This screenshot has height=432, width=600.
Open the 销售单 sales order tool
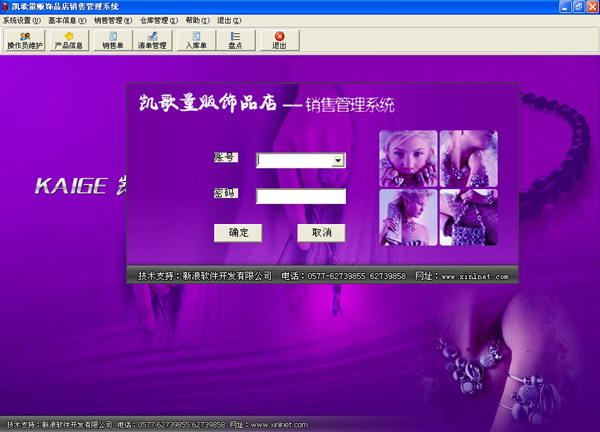(112, 41)
